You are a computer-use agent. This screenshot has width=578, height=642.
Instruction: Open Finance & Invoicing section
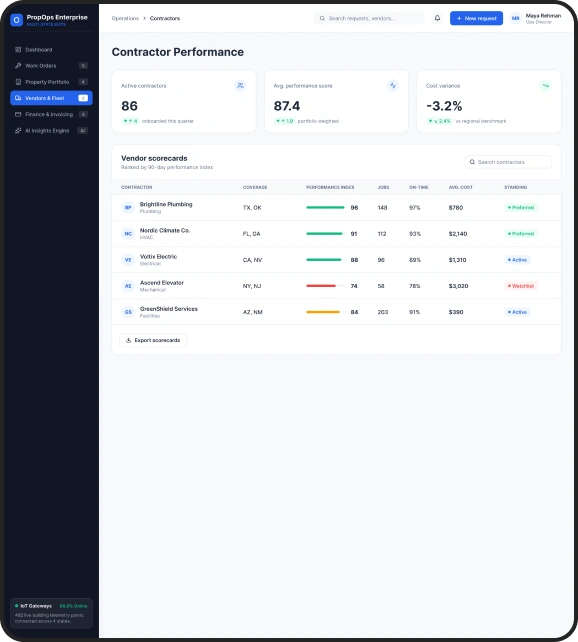51,114
